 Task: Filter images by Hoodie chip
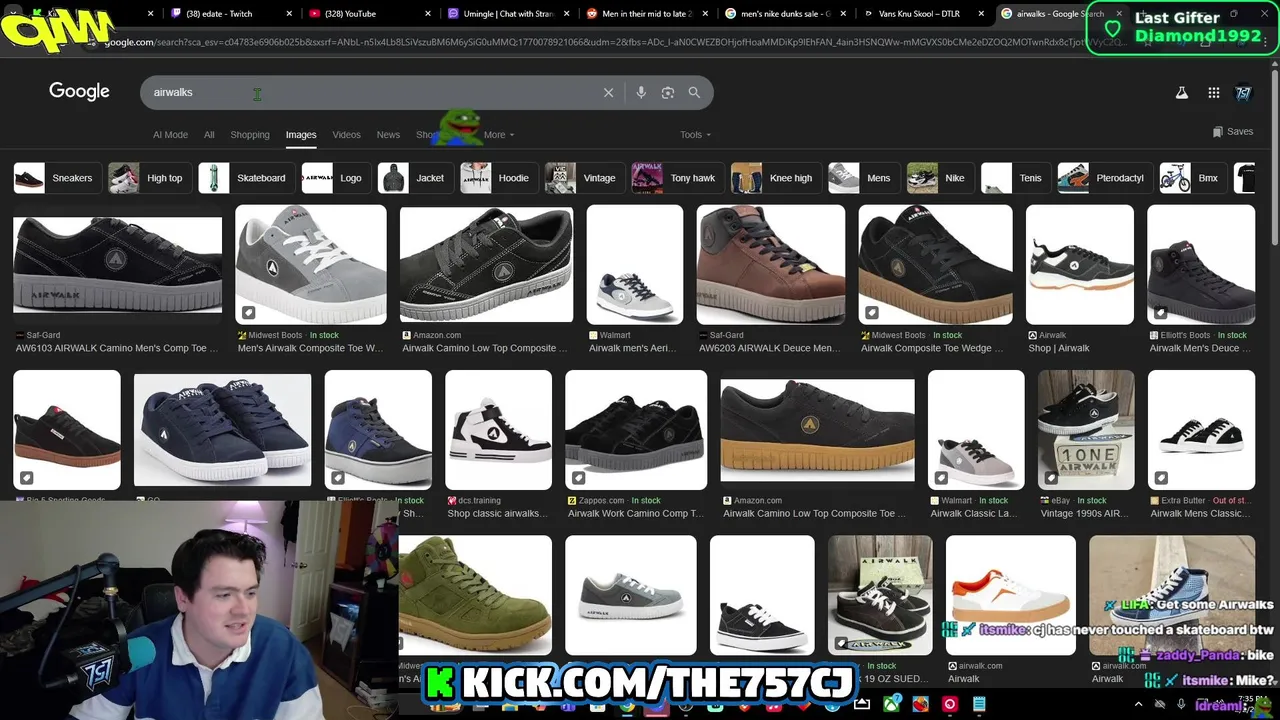pos(499,178)
